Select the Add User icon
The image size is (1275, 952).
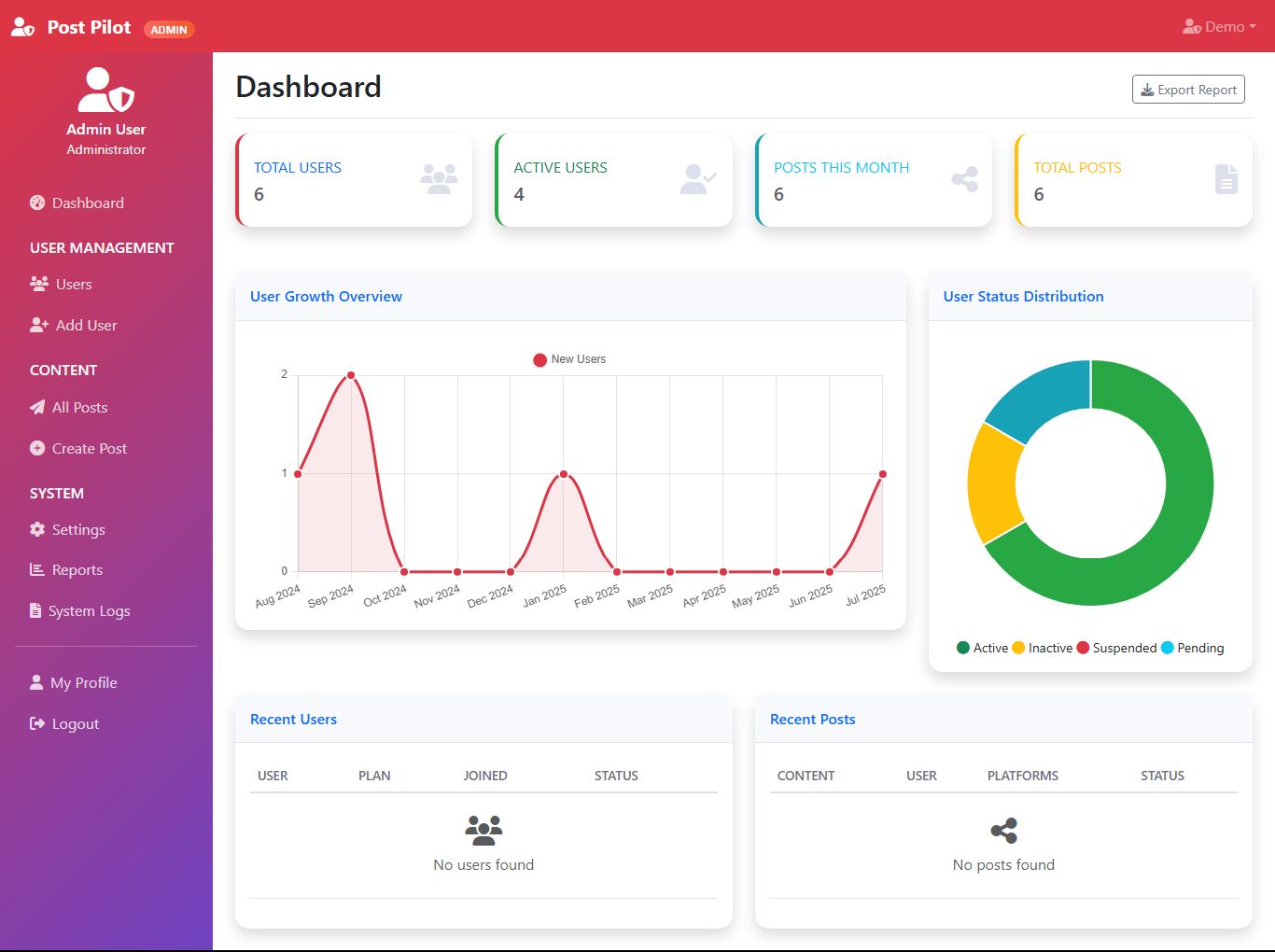[39, 325]
